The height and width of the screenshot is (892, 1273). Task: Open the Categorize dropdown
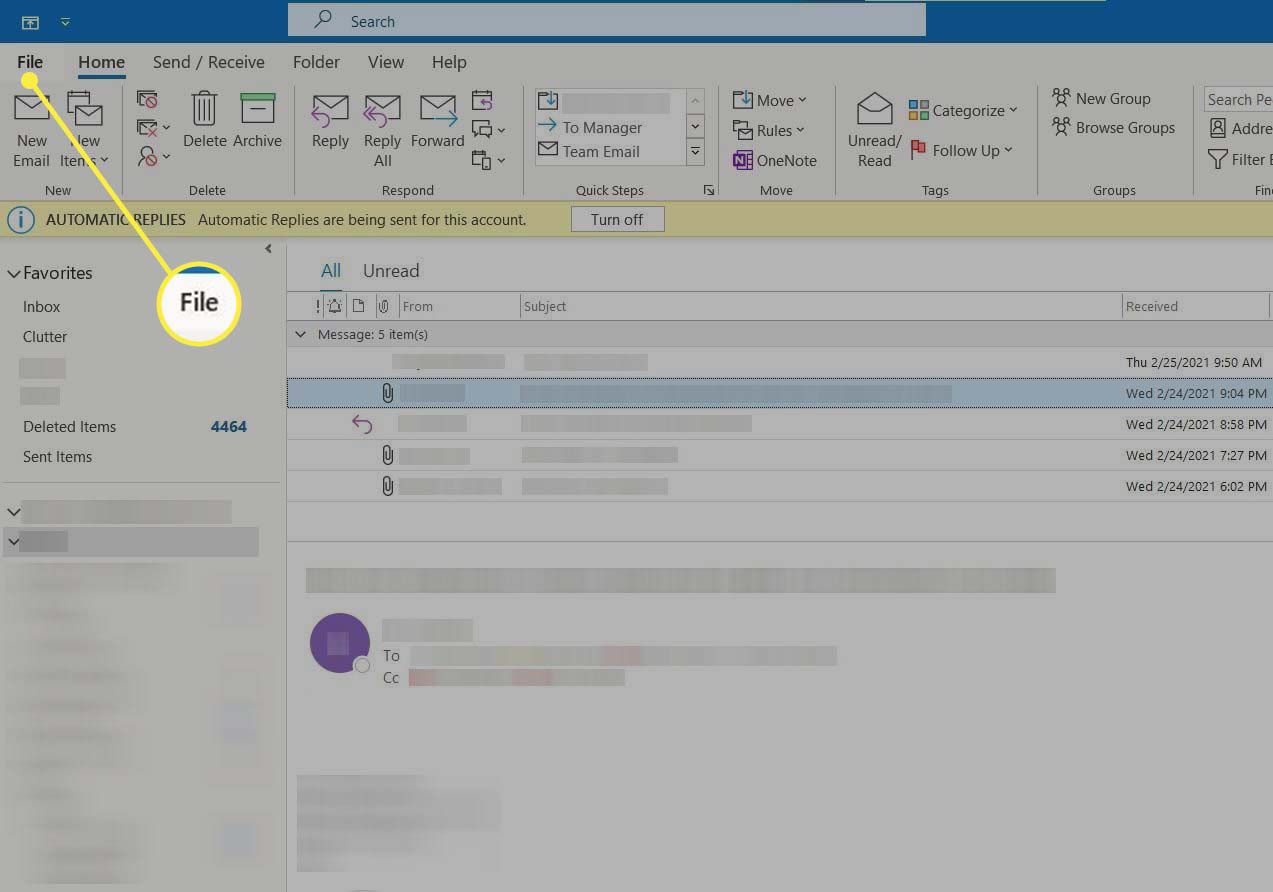tap(963, 110)
